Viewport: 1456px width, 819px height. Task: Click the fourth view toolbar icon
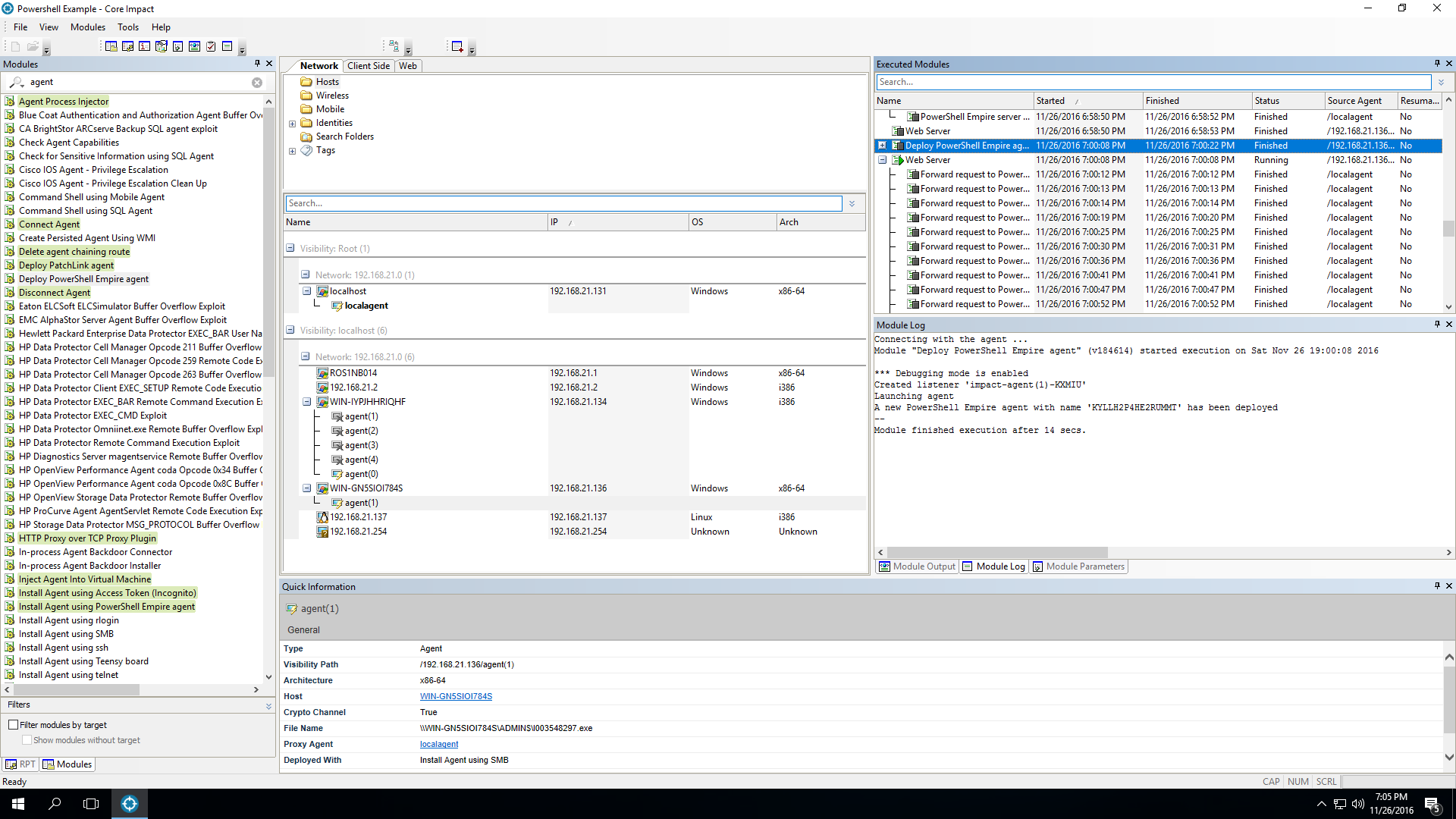click(x=162, y=46)
